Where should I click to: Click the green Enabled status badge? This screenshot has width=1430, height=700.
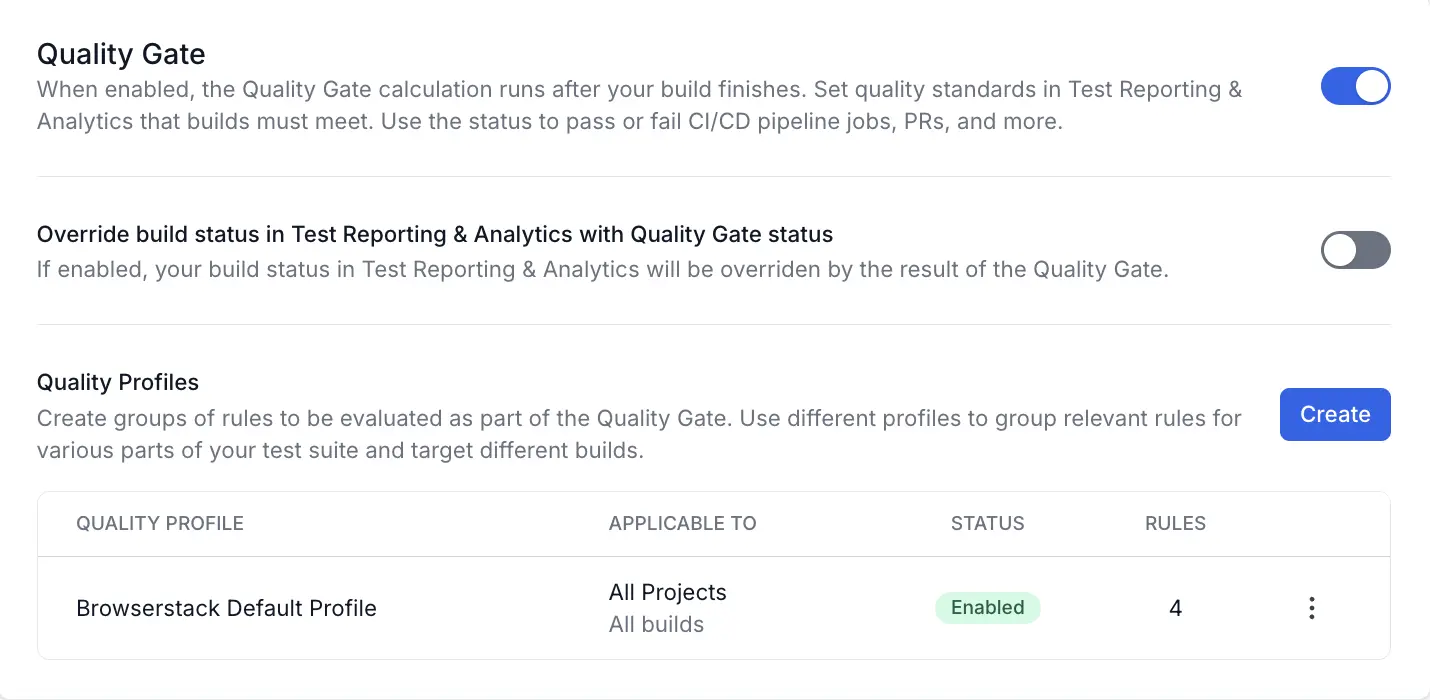coord(987,608)
